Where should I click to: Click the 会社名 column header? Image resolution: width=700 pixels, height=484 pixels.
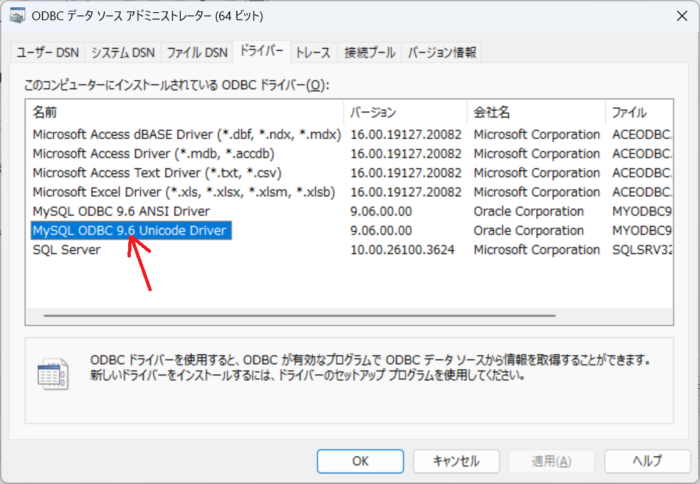point(535,112)
